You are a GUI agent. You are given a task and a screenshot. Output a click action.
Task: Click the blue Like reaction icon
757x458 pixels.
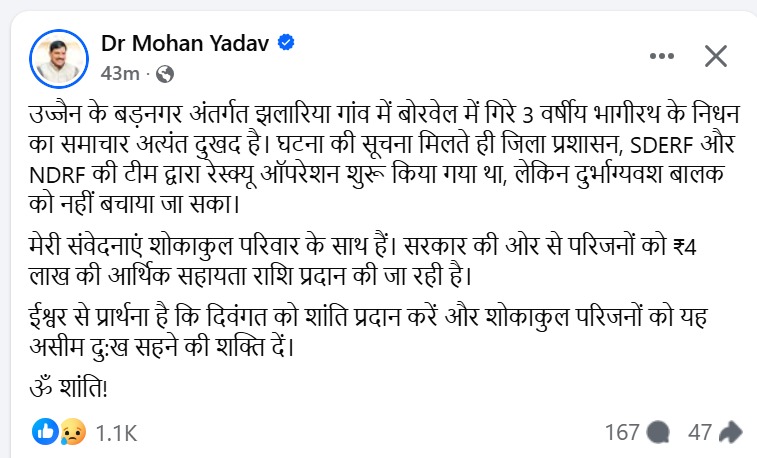pyautogui.click(x=45, y=432)
